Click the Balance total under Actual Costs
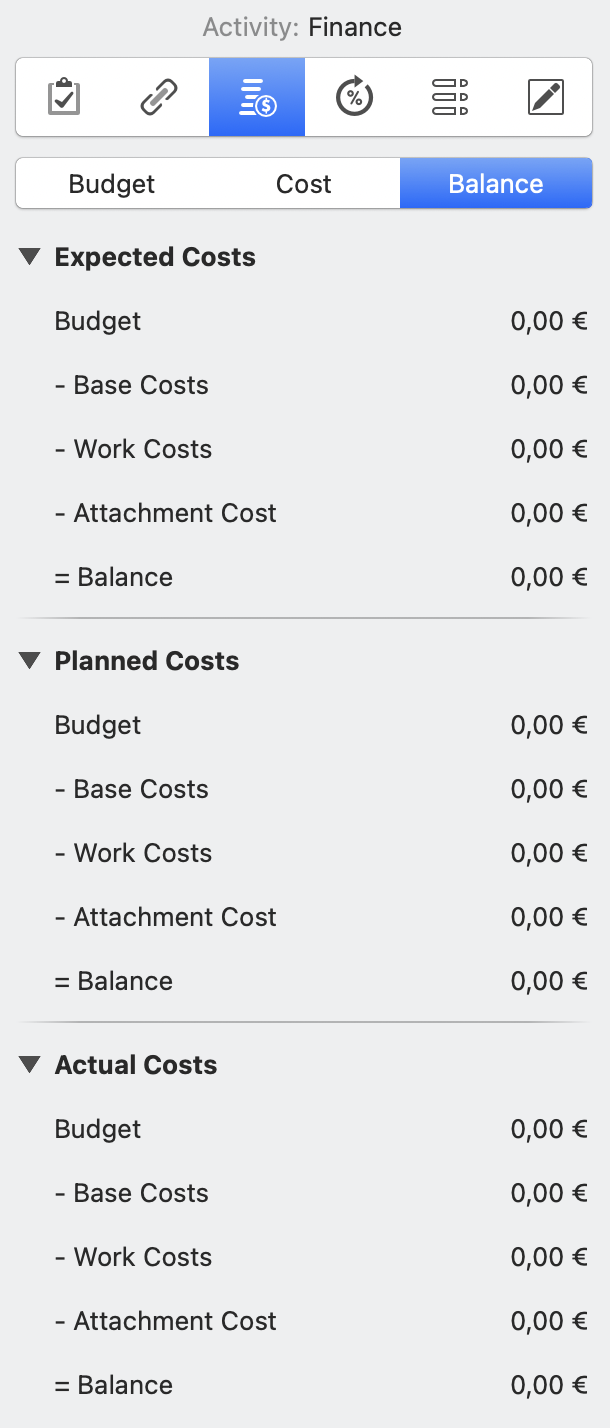610x1428 pixels. [x=548, y=1385]
